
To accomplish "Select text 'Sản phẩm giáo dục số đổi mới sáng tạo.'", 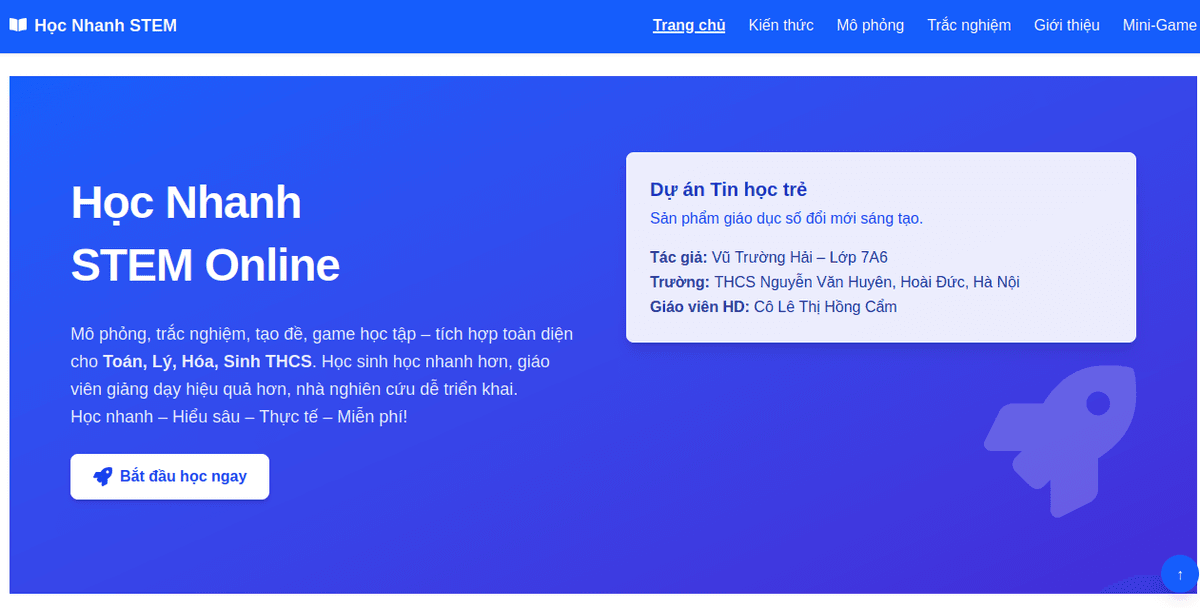I will 786,218.
